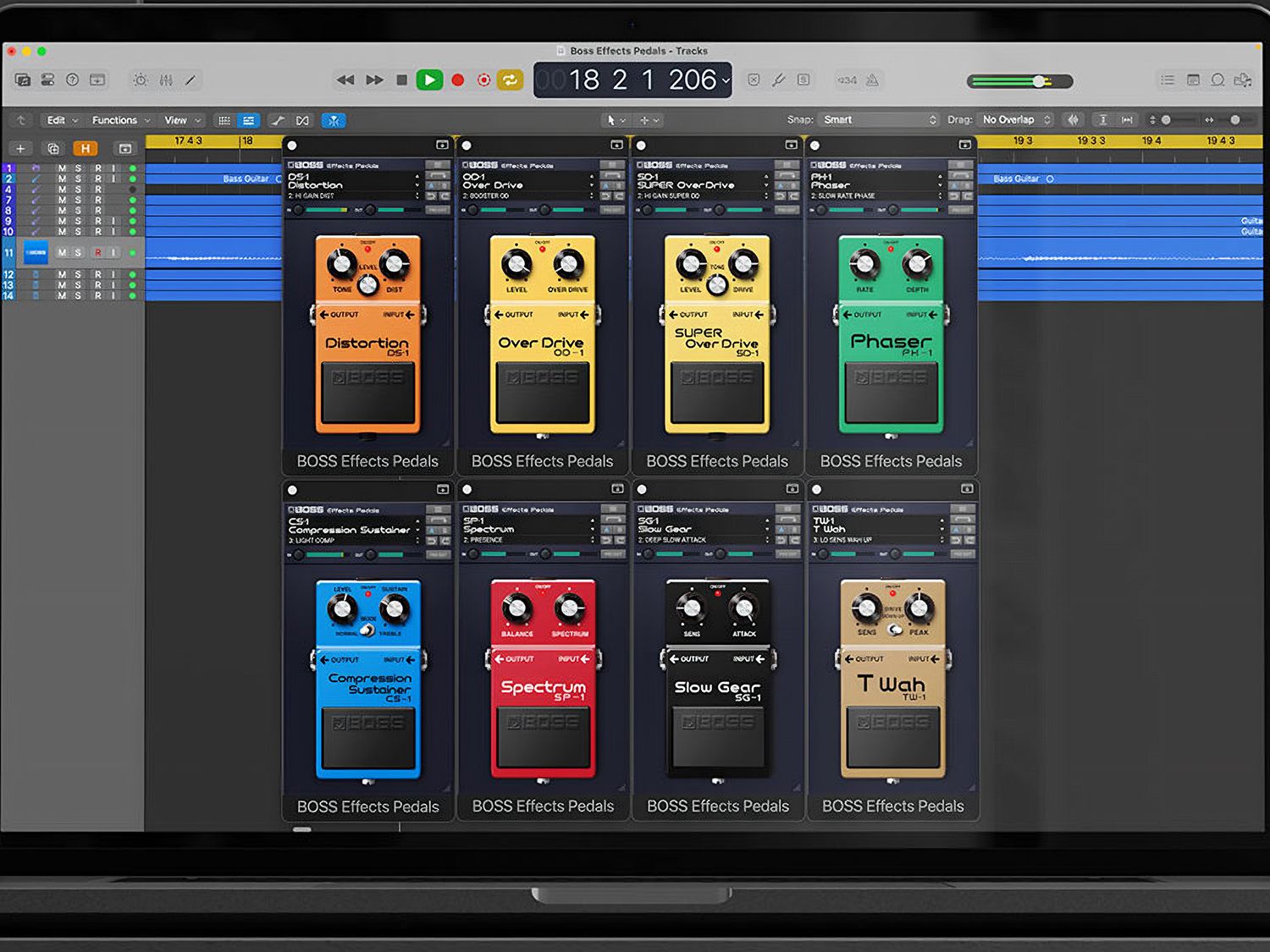Stop playback in transport
This screenshot has width=1270, height=952.
pos(402,80)
